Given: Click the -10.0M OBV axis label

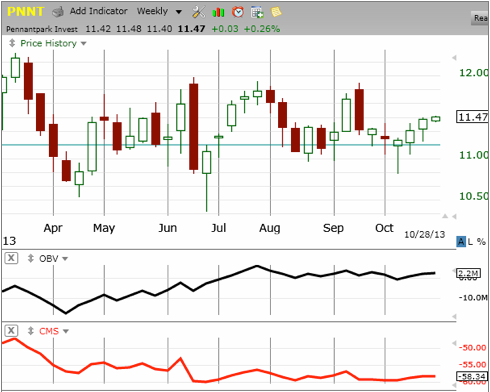Looking at the screenshot, I should [473, 297].
